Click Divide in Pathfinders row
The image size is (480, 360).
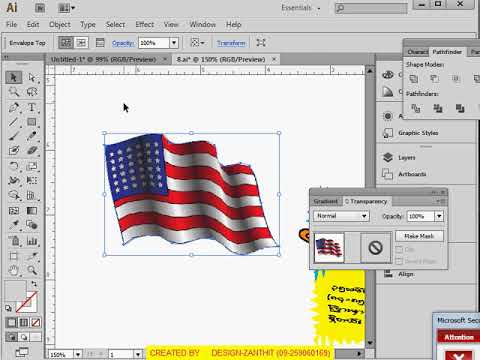tap(416, 108)
